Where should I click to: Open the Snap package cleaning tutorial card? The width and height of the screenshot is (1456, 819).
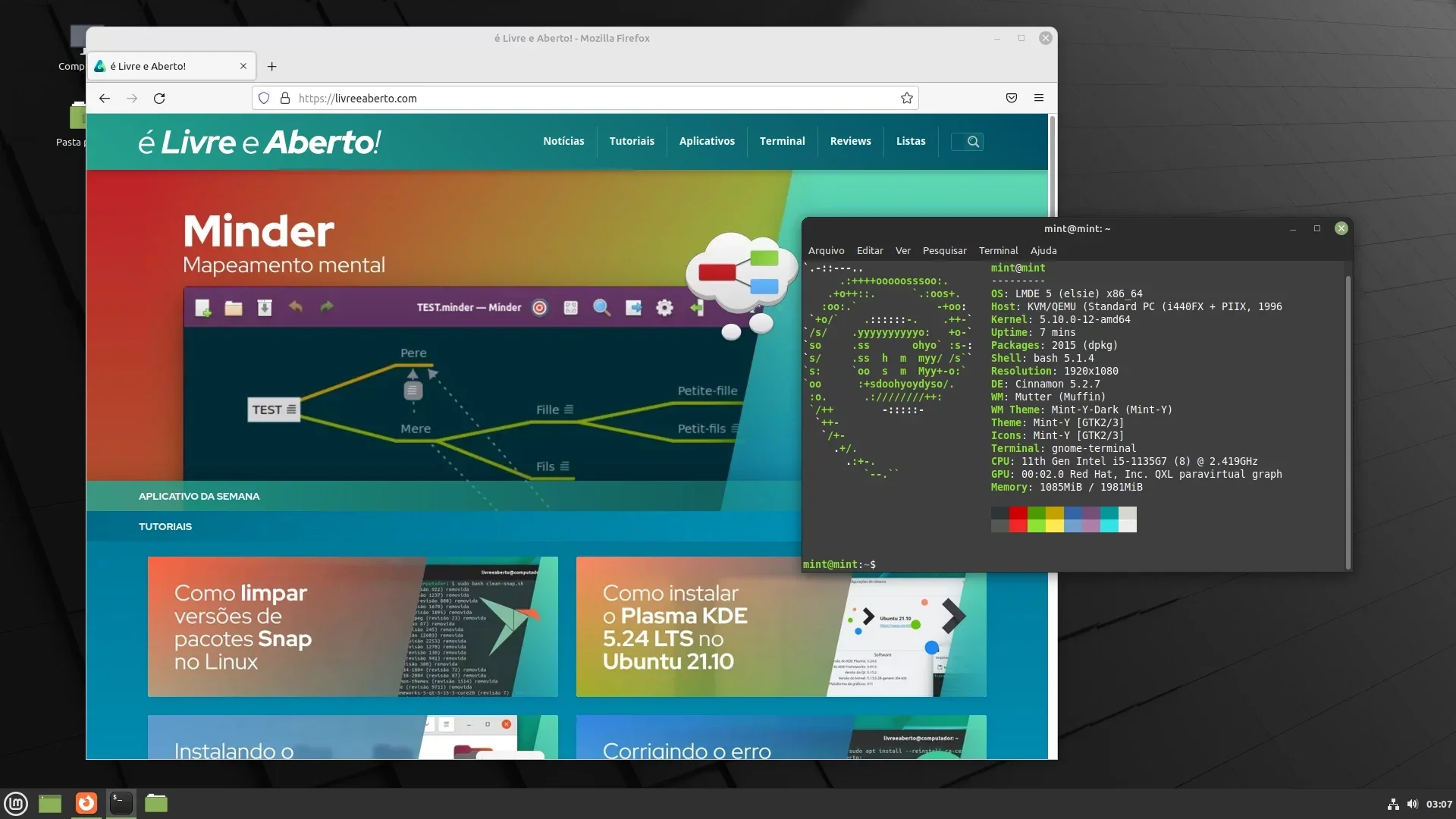(353, 627)
